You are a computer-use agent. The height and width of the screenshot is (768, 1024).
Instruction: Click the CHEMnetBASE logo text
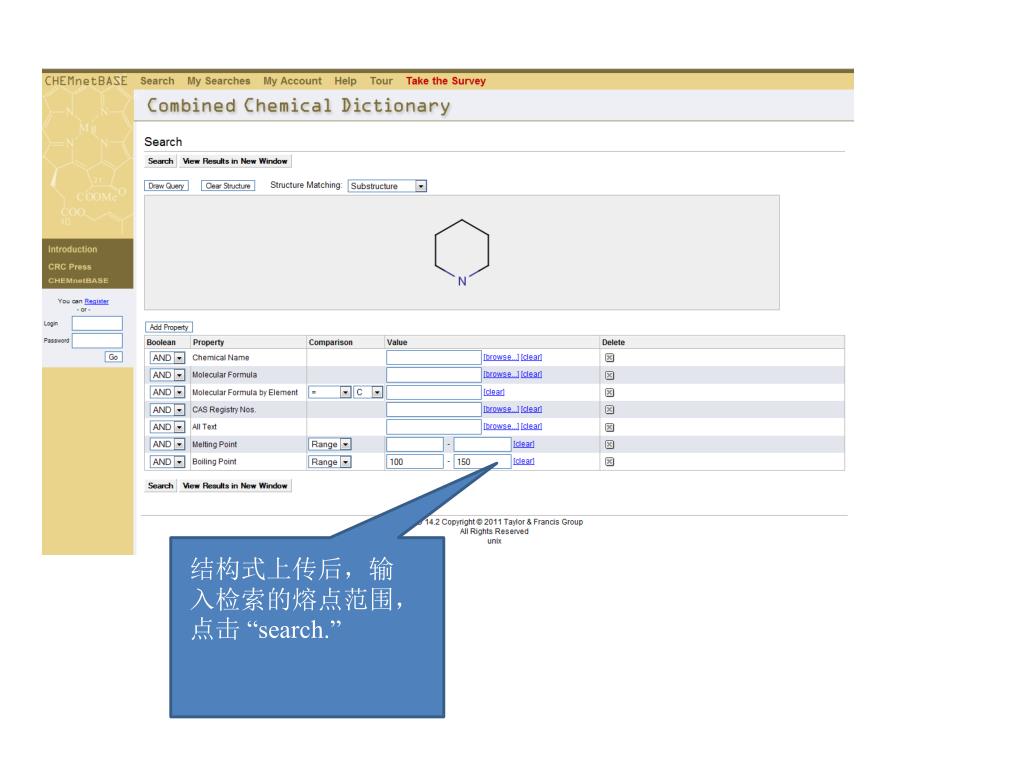86,81
